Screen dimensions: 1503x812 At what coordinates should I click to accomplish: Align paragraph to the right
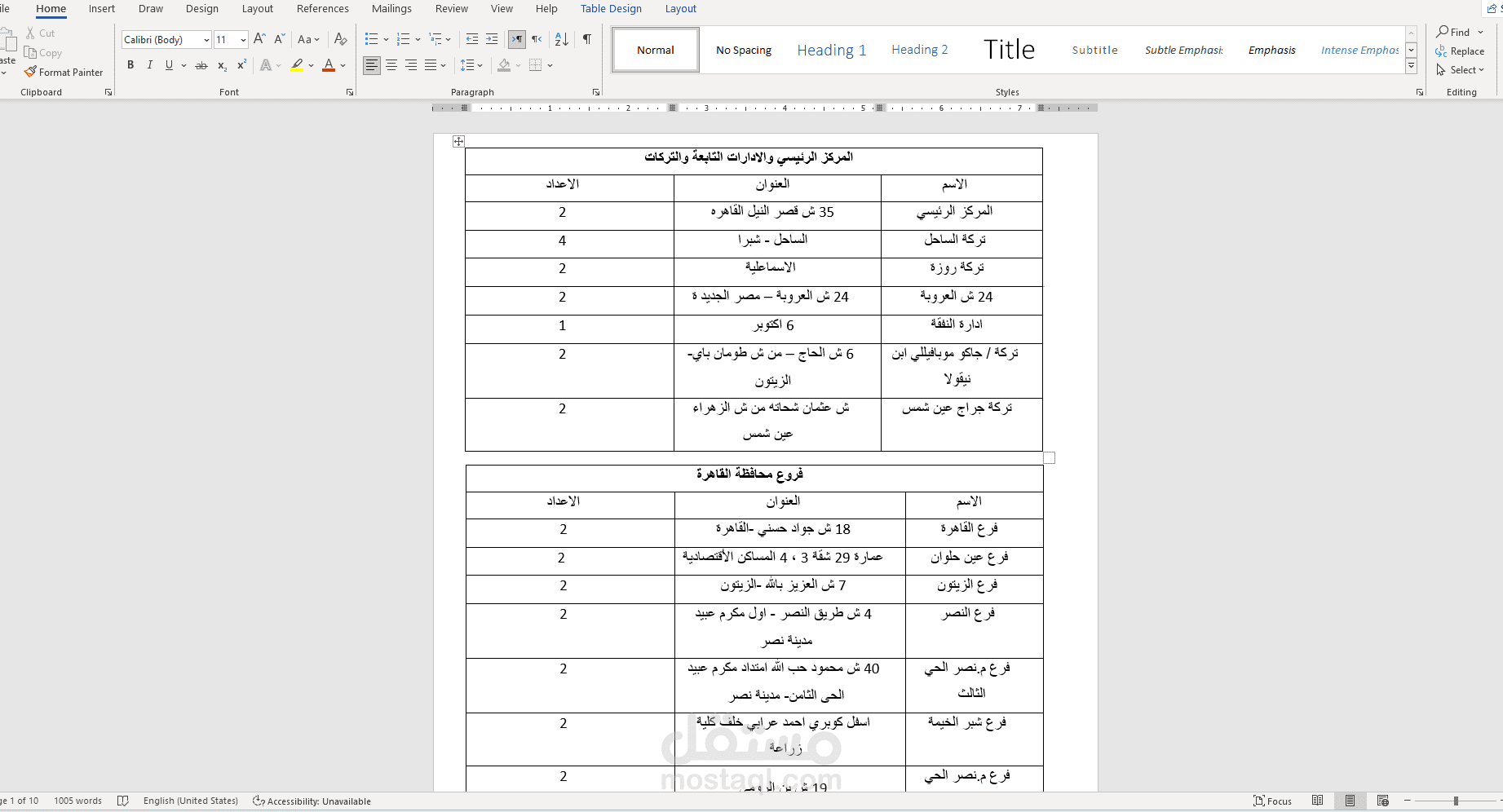point(411,65)
